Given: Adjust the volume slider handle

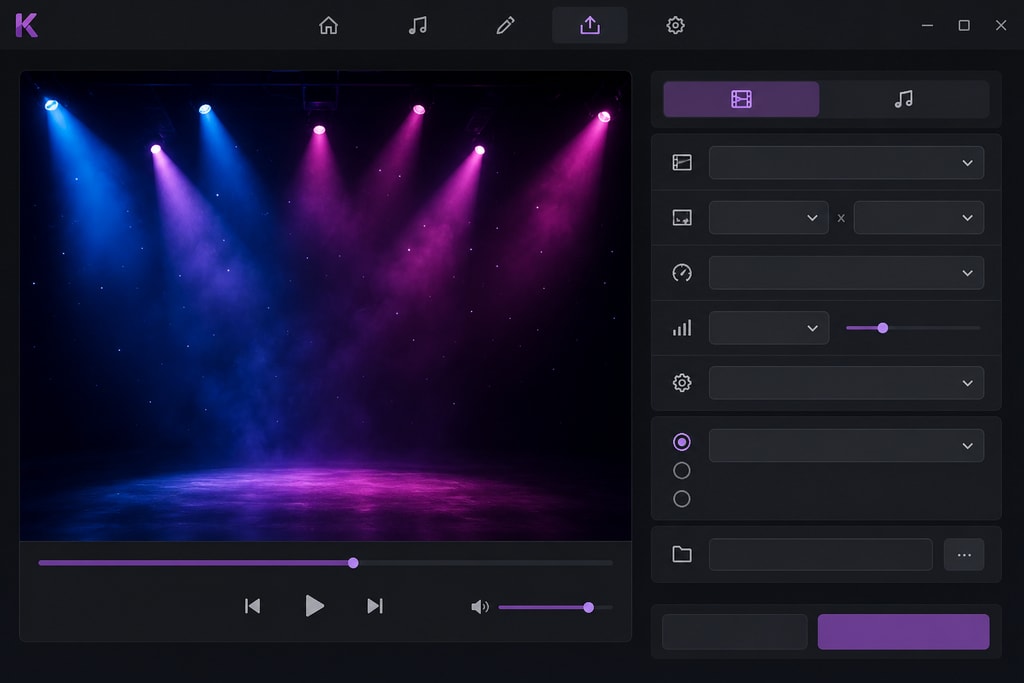Looking at the screenshot, I should pyautogui.click(x=588, y=607).
